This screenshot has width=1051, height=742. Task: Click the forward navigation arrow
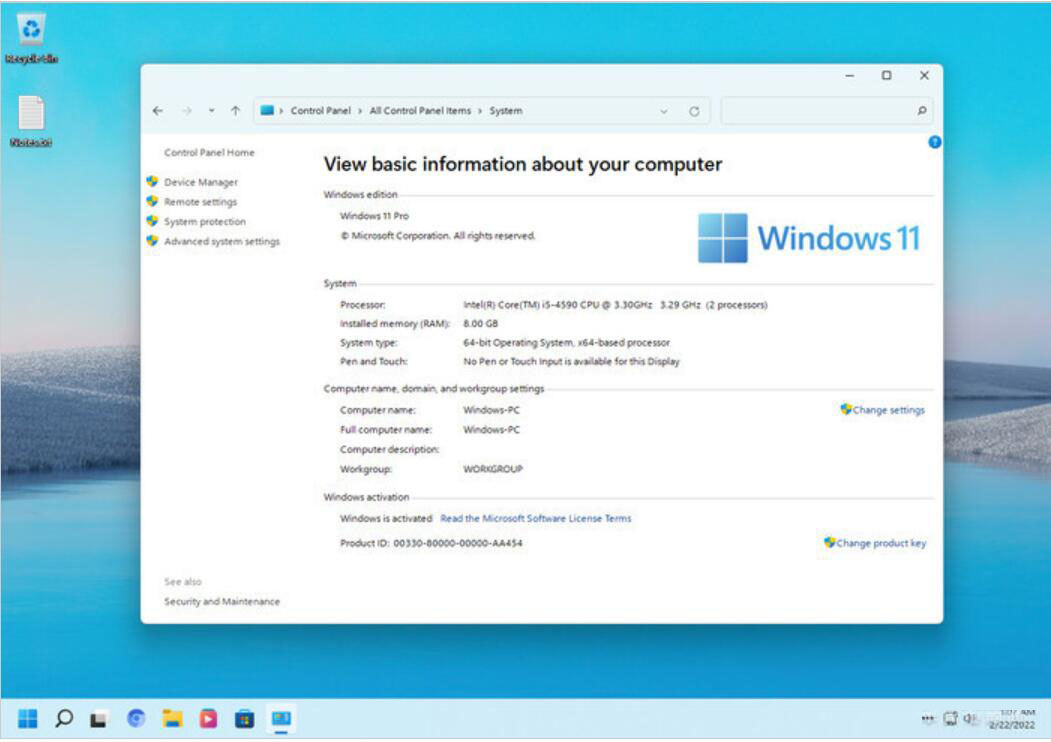(x=187, y=111)
